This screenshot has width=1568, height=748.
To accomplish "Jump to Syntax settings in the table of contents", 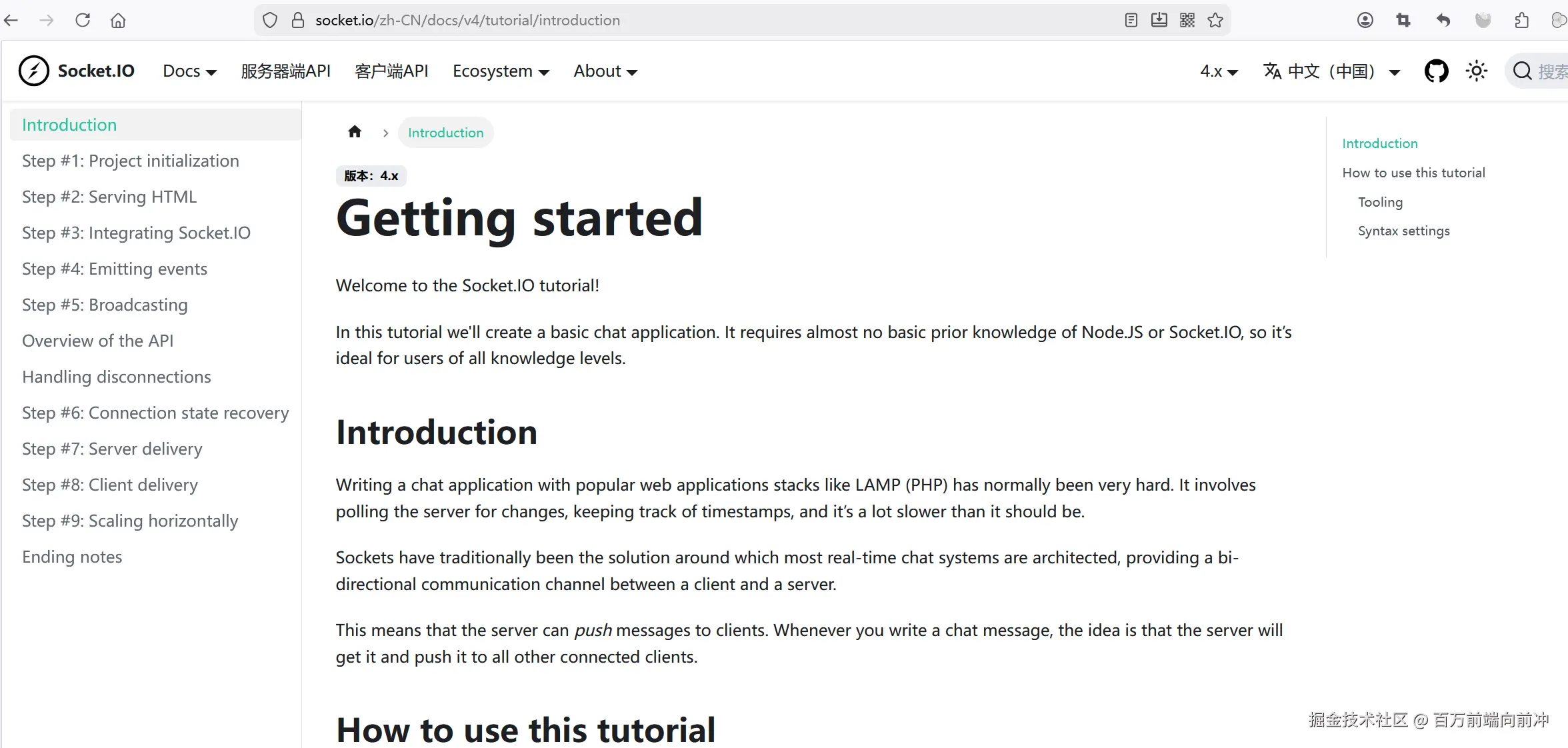I will click(1403, 231).
